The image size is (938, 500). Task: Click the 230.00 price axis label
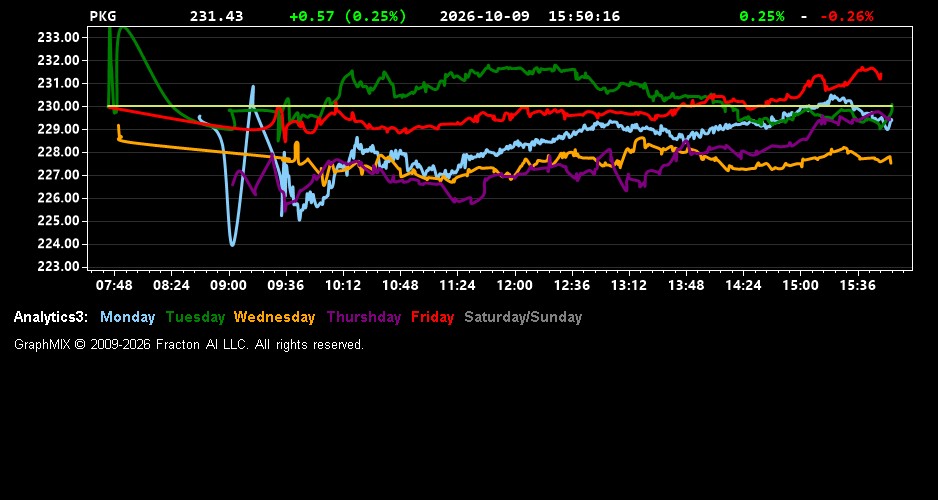pyautogui.click(x=59, y=106)
